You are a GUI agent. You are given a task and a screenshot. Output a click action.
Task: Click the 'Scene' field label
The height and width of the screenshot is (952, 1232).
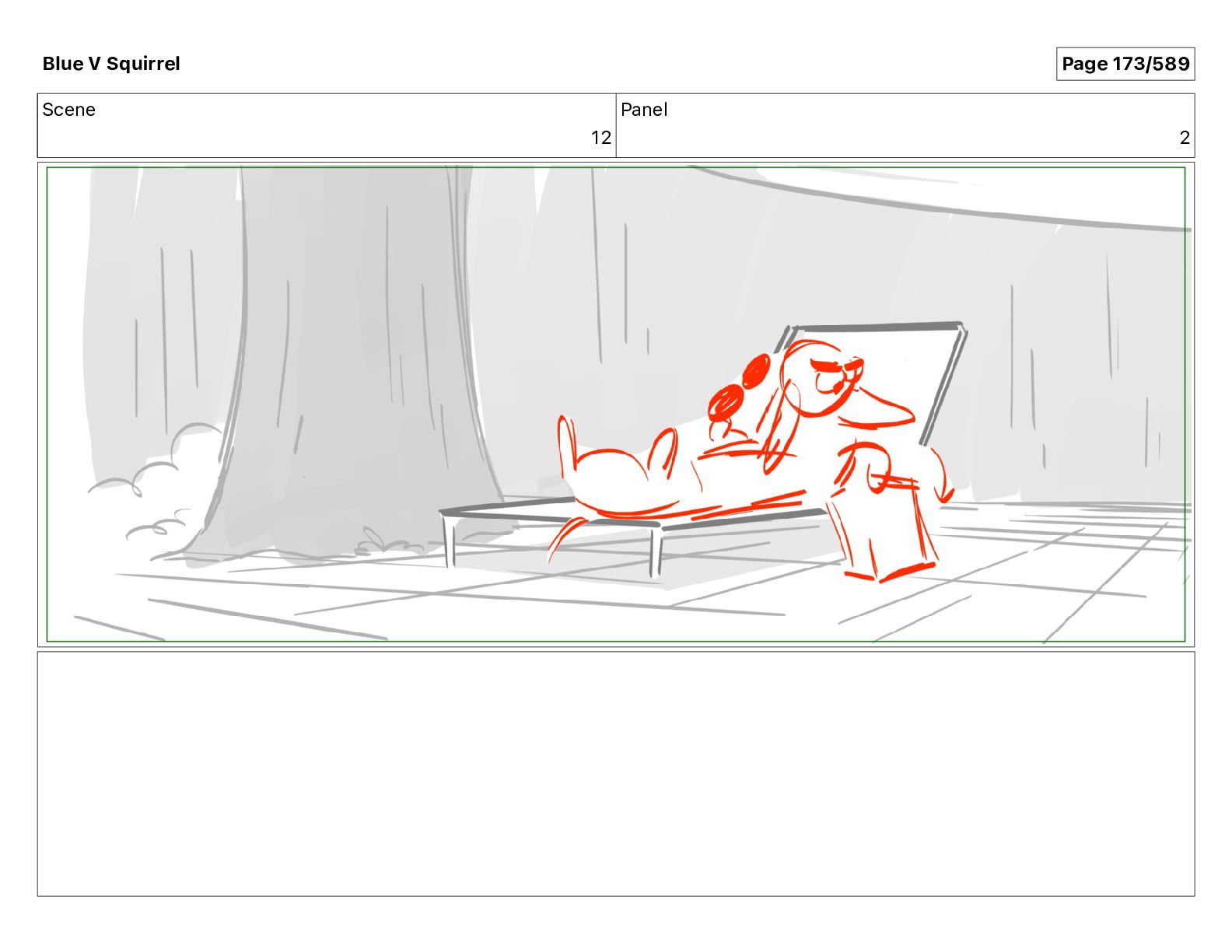click(69, 110)
